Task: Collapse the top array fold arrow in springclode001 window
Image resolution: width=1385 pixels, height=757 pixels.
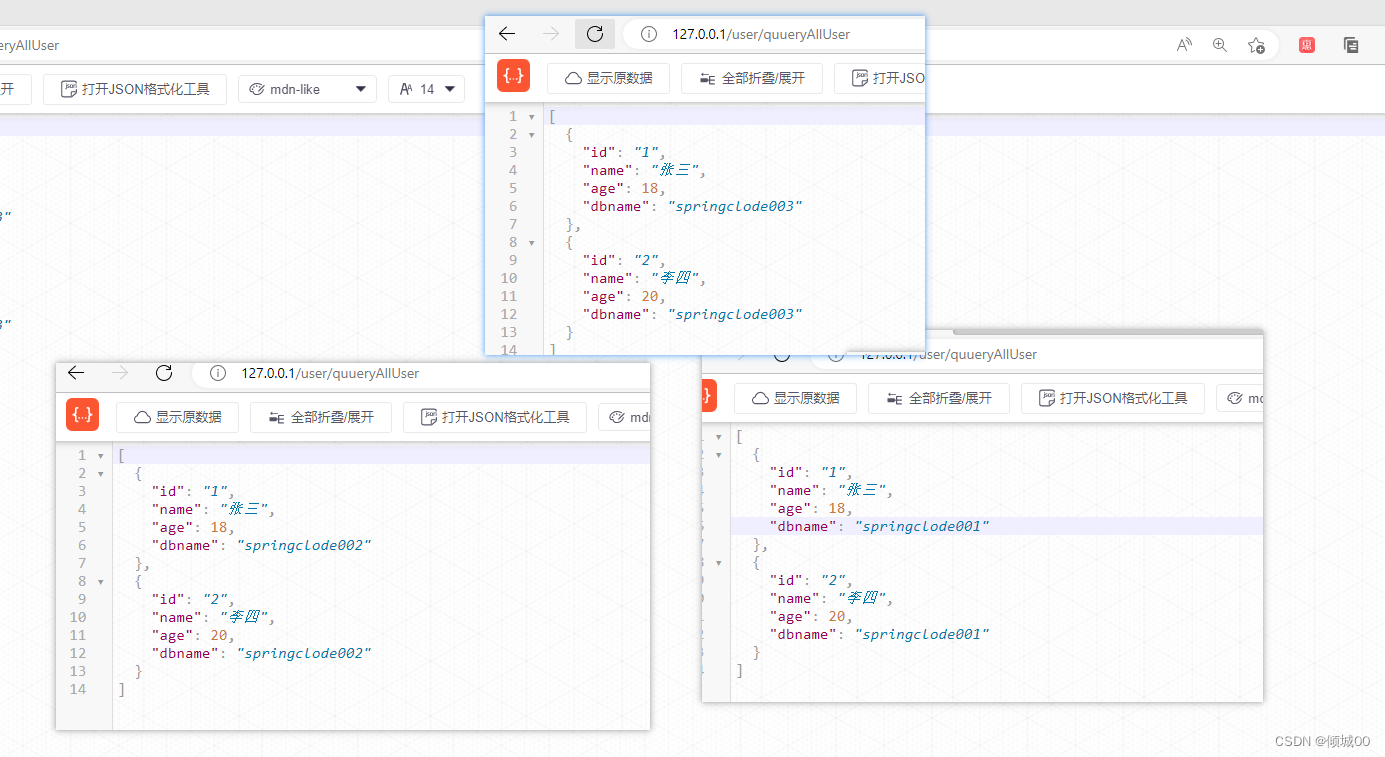Action: coord(719,437)
